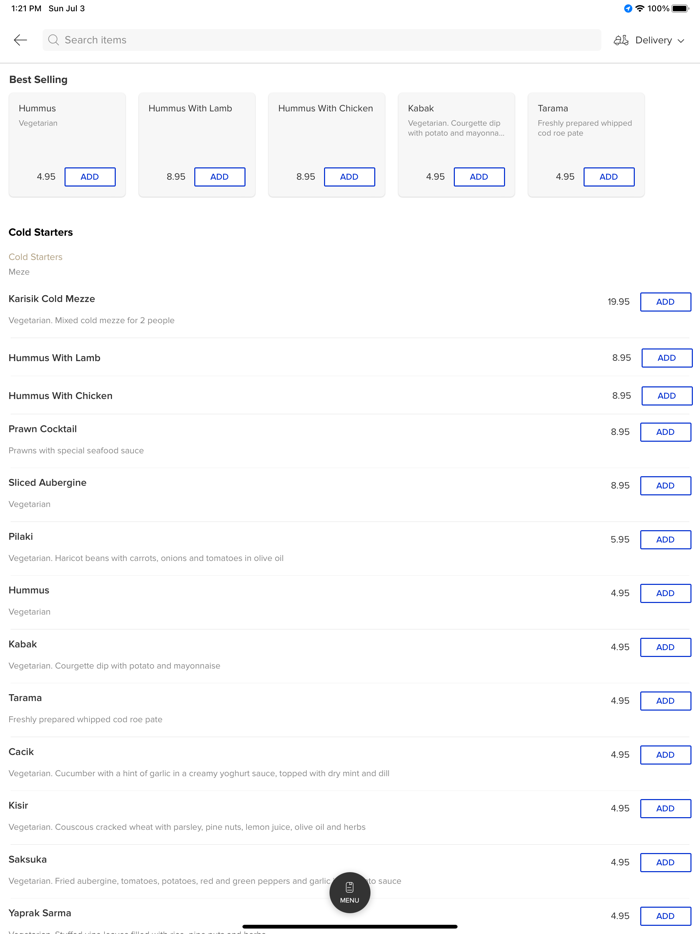Screen dimensions: 700x934
Task: Open the Kisir item details
Action: (19, 806)
